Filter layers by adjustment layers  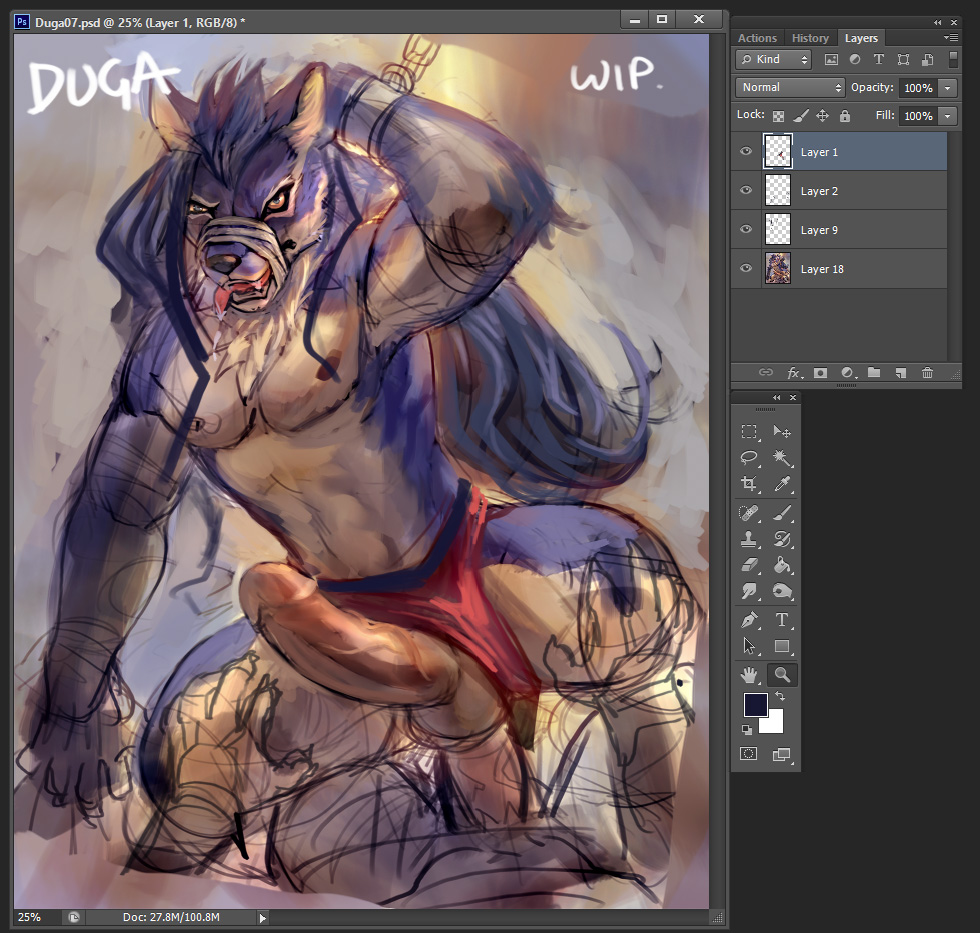coord(855,60)
